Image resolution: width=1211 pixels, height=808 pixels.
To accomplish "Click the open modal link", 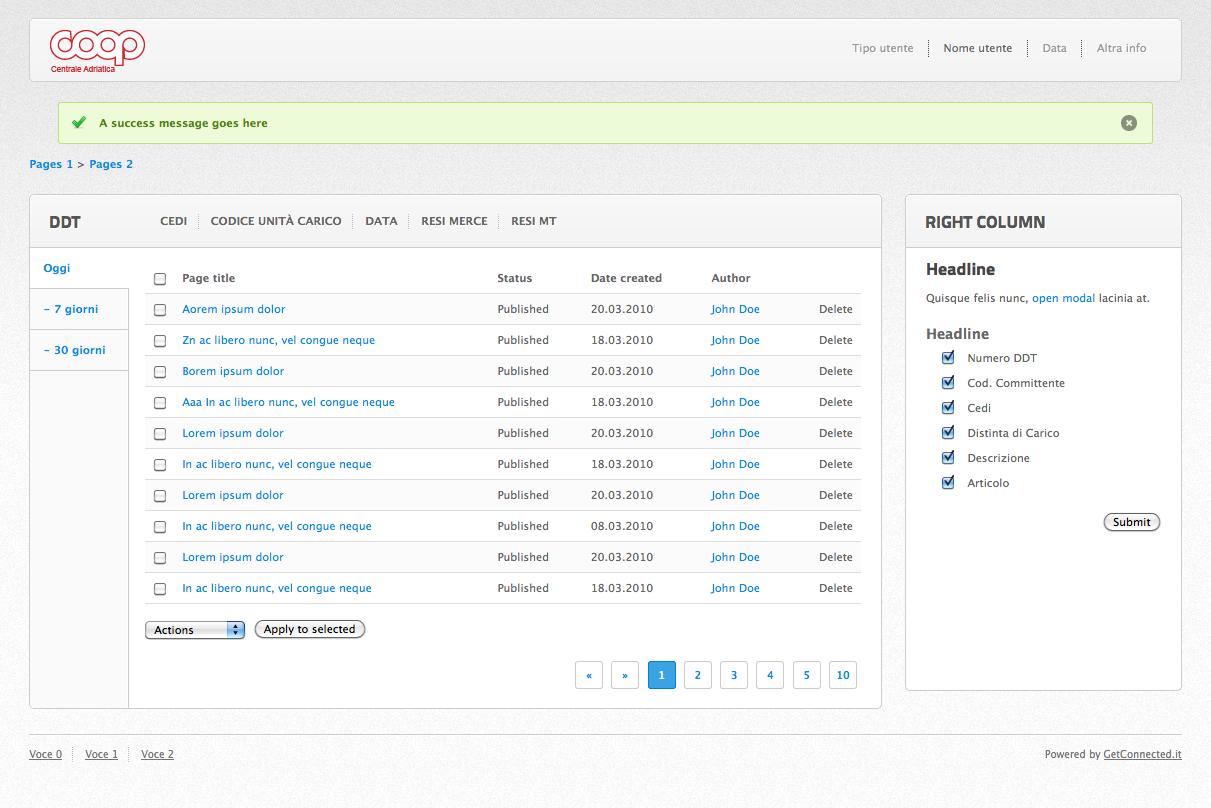I will click(1064, 298).
